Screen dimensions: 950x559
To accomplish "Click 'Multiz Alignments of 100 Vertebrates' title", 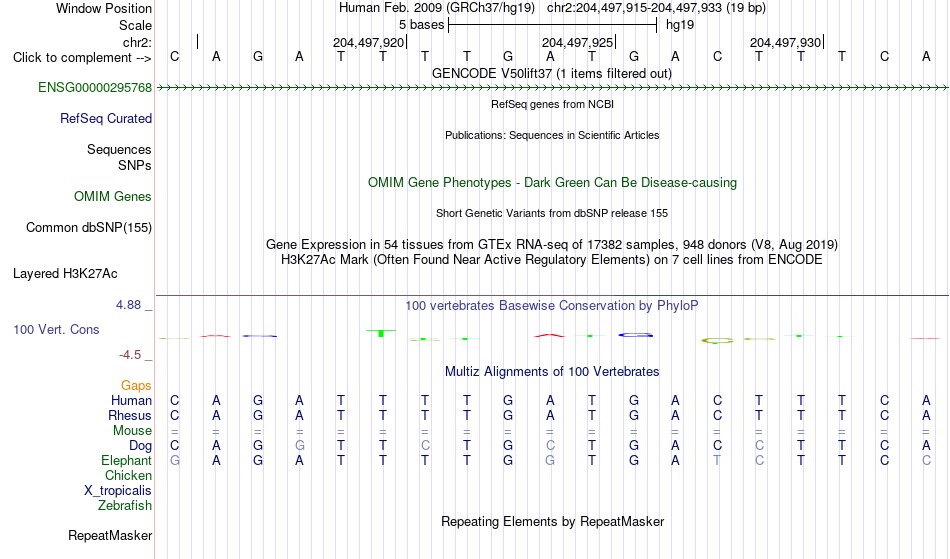I will 552,372.
